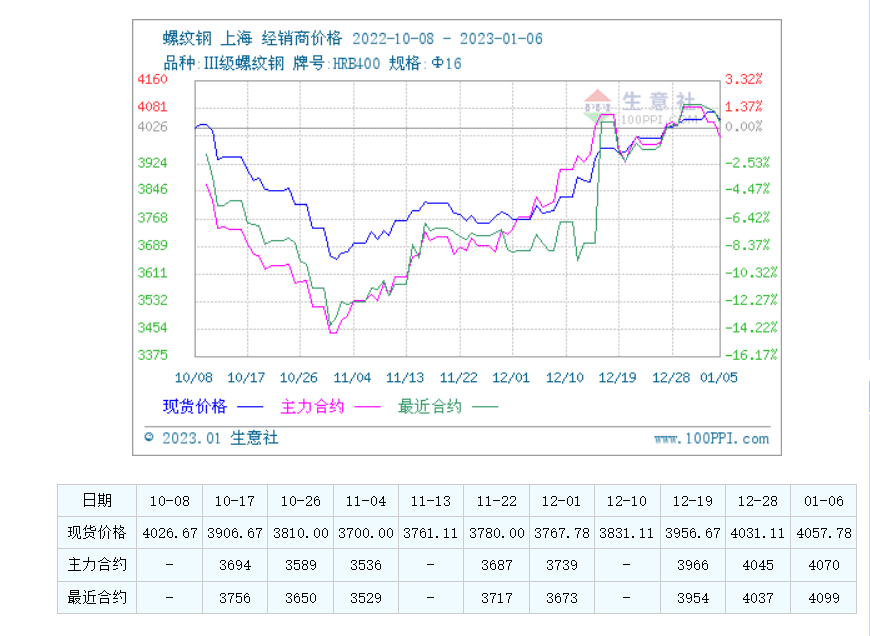870x636 pixels.
Task: Click the 01/05 x-axis date label
Action: click(716, 377)
